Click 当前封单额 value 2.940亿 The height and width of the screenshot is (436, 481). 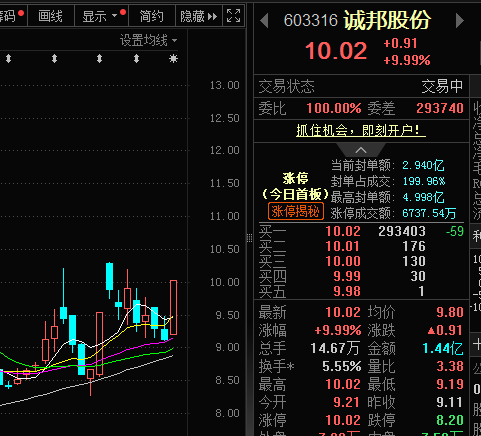(423, 165)
